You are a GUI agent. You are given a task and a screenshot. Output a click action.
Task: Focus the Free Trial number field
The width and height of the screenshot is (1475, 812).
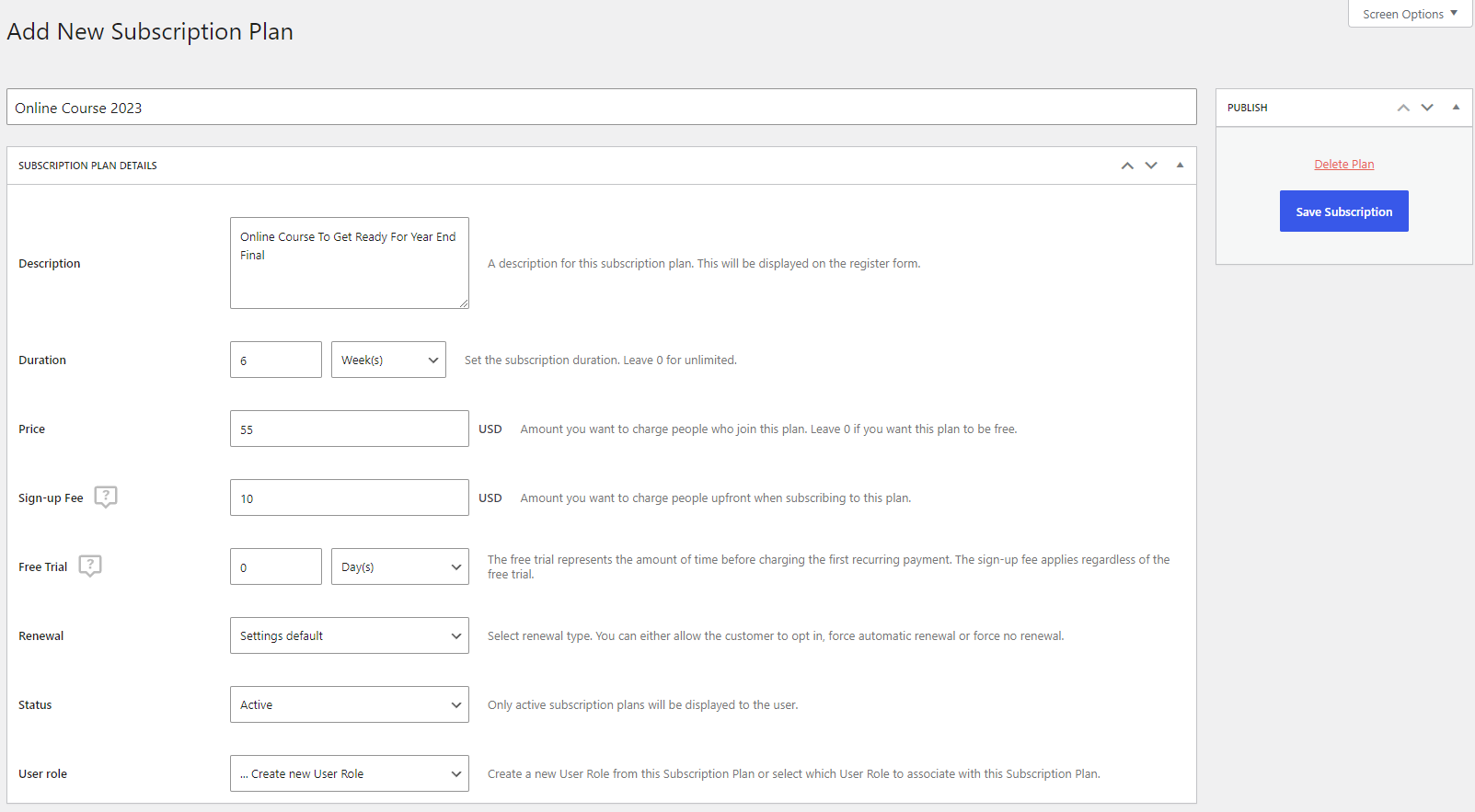point(276,566)
